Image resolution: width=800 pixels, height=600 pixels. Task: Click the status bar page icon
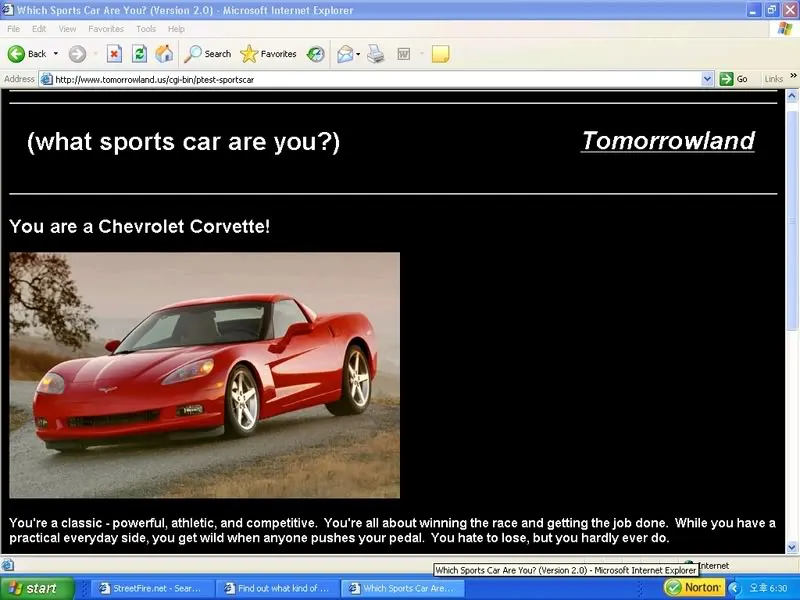click(x=7, y=564)
